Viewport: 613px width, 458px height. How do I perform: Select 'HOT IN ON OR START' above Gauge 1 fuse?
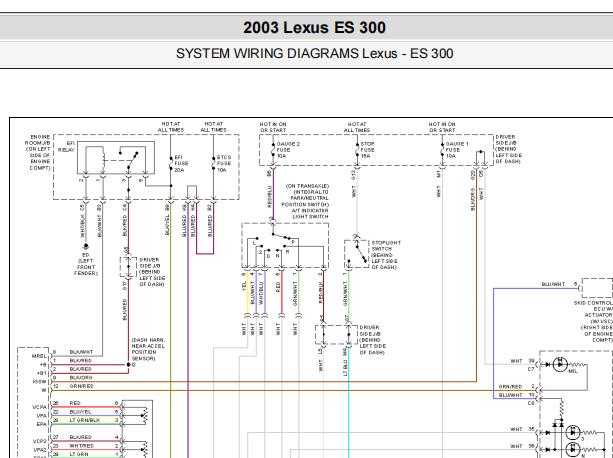(442, 127)
